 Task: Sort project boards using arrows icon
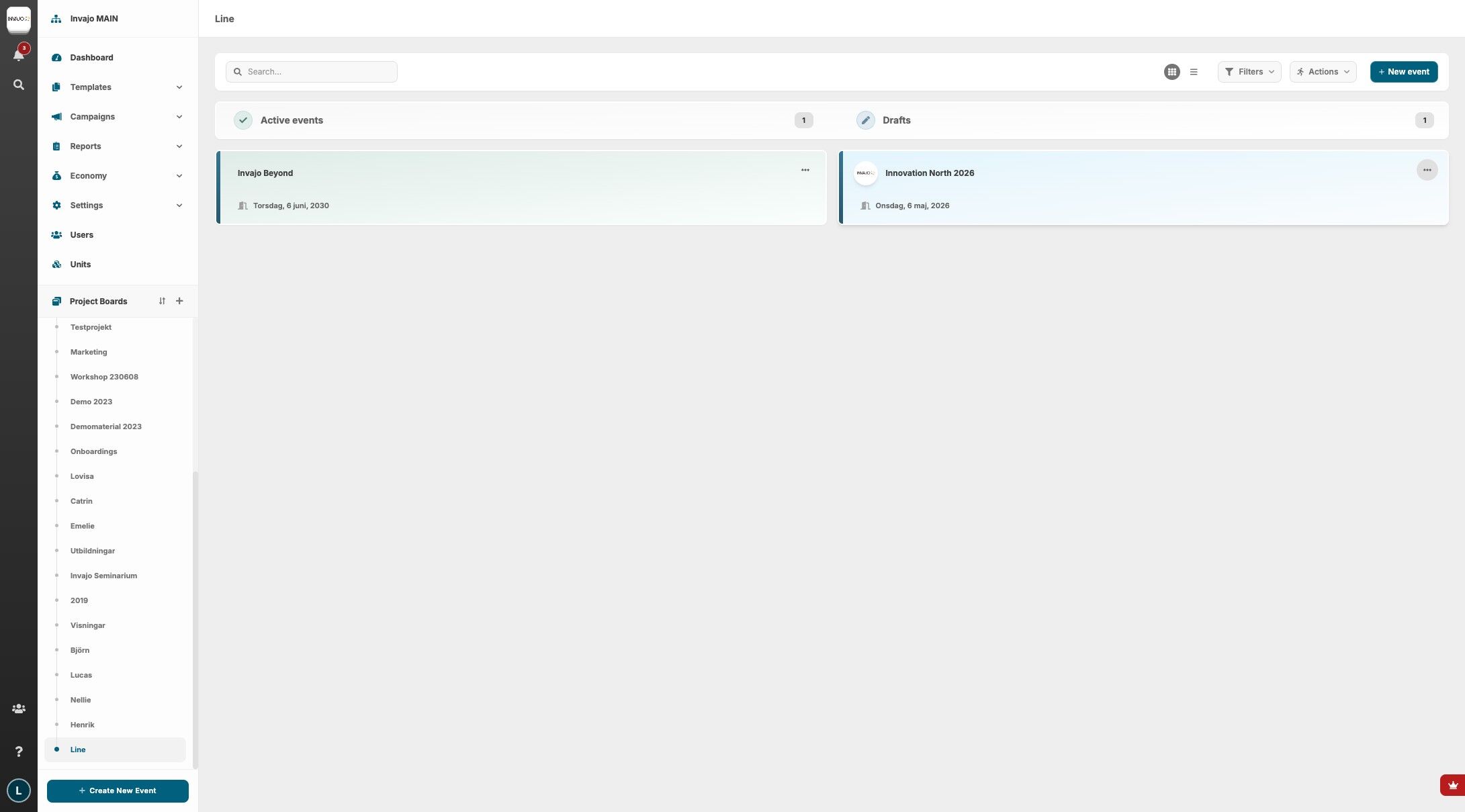click(x=162, y=301)
